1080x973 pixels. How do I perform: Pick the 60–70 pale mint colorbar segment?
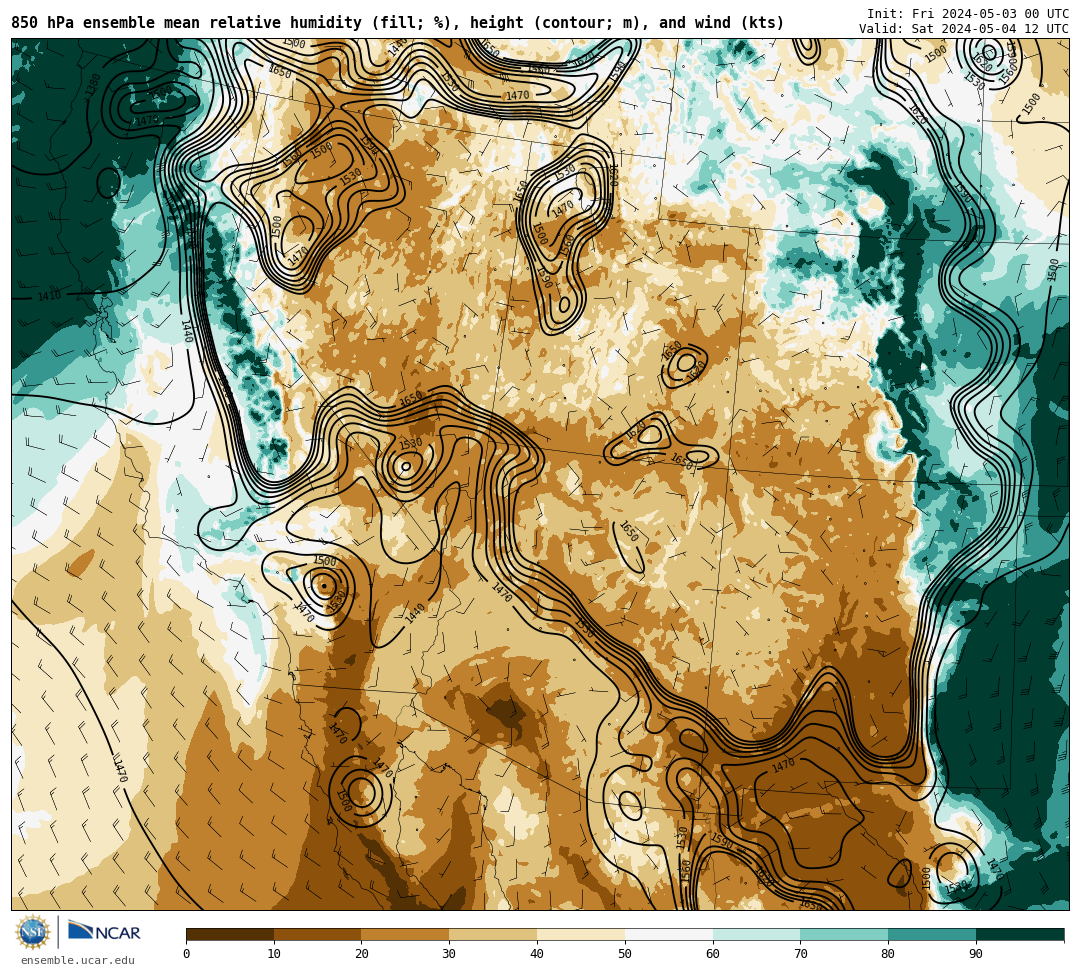pos(756,934)
